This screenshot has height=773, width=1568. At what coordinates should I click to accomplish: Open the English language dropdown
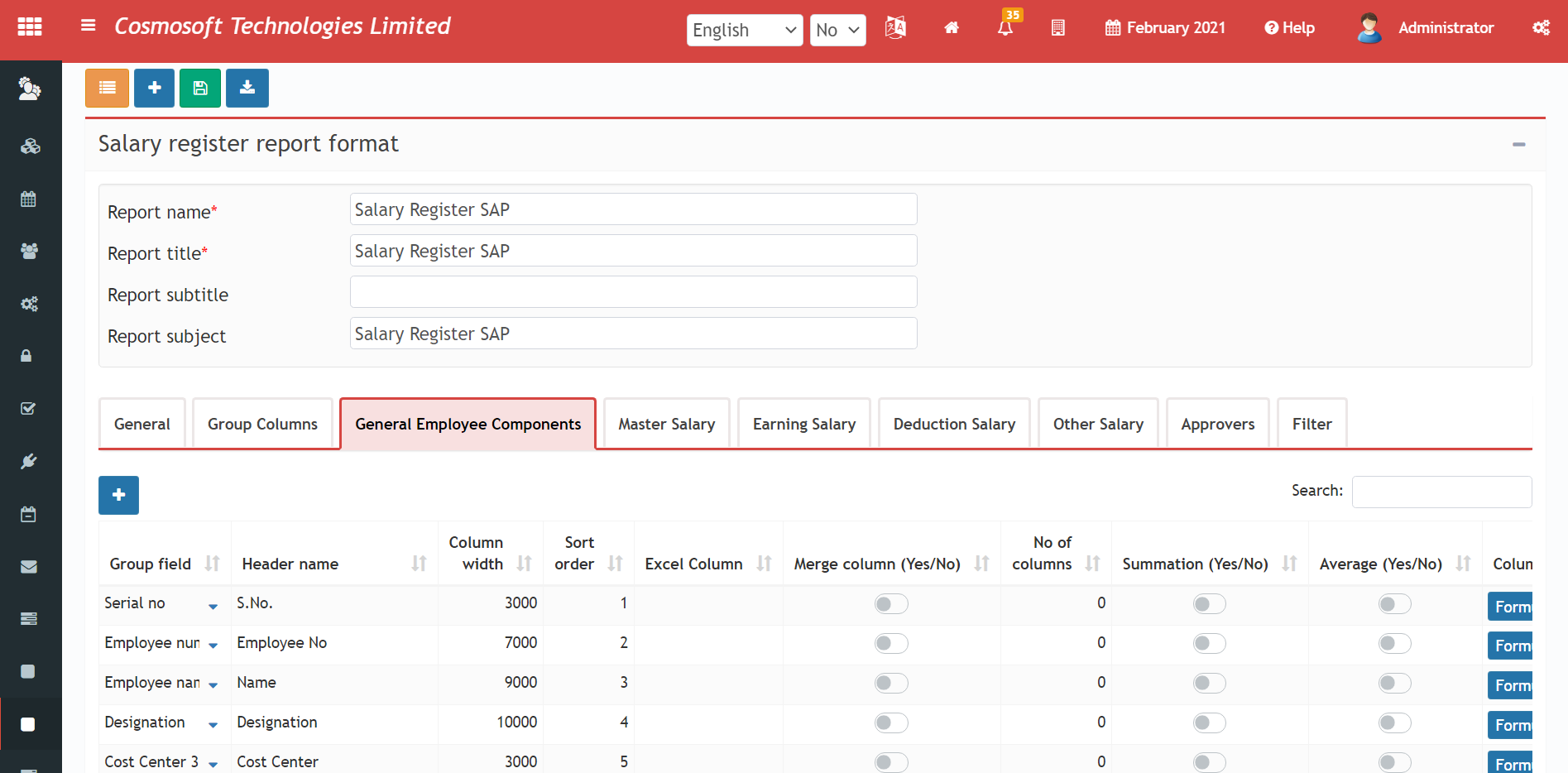(x=744, y=31)
